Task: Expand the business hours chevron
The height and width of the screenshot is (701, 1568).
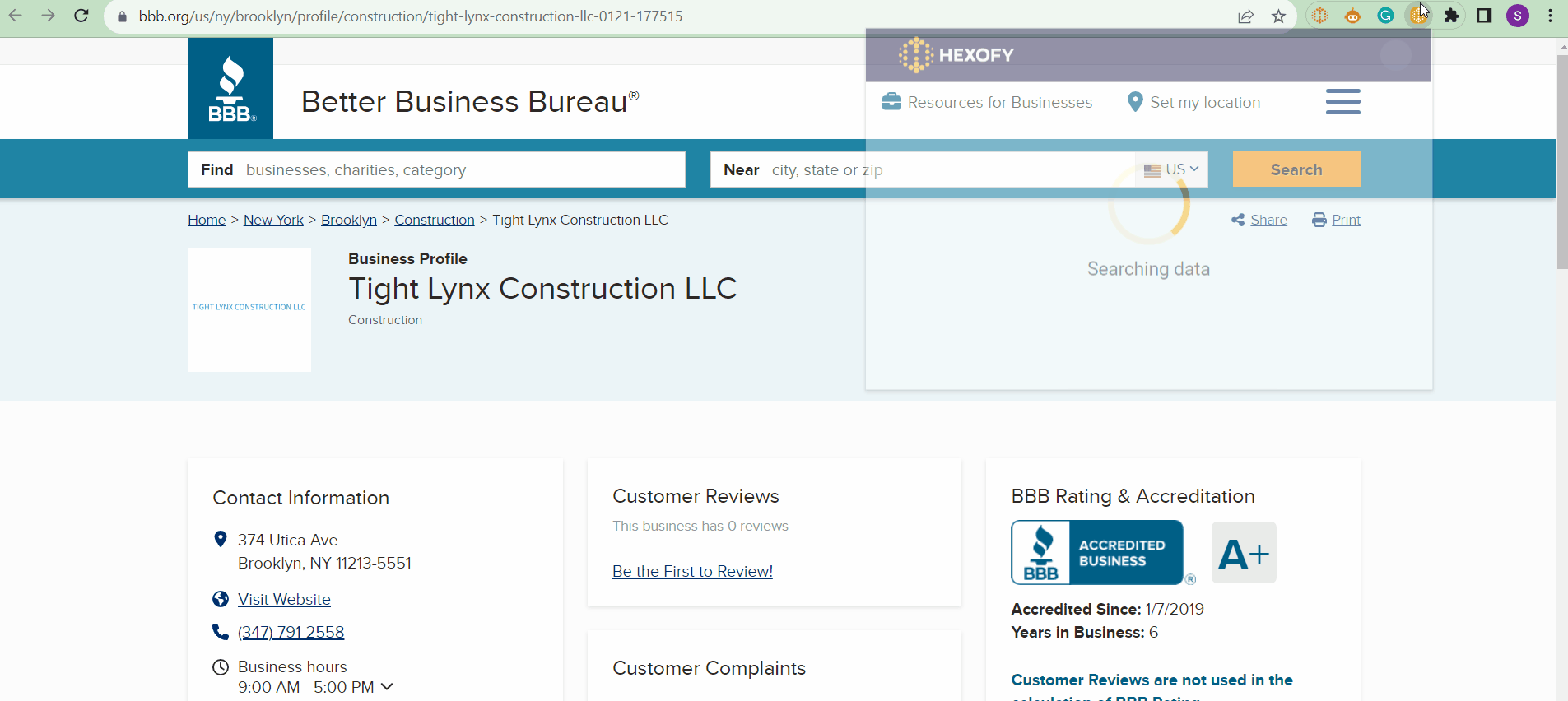Action: 387,686
